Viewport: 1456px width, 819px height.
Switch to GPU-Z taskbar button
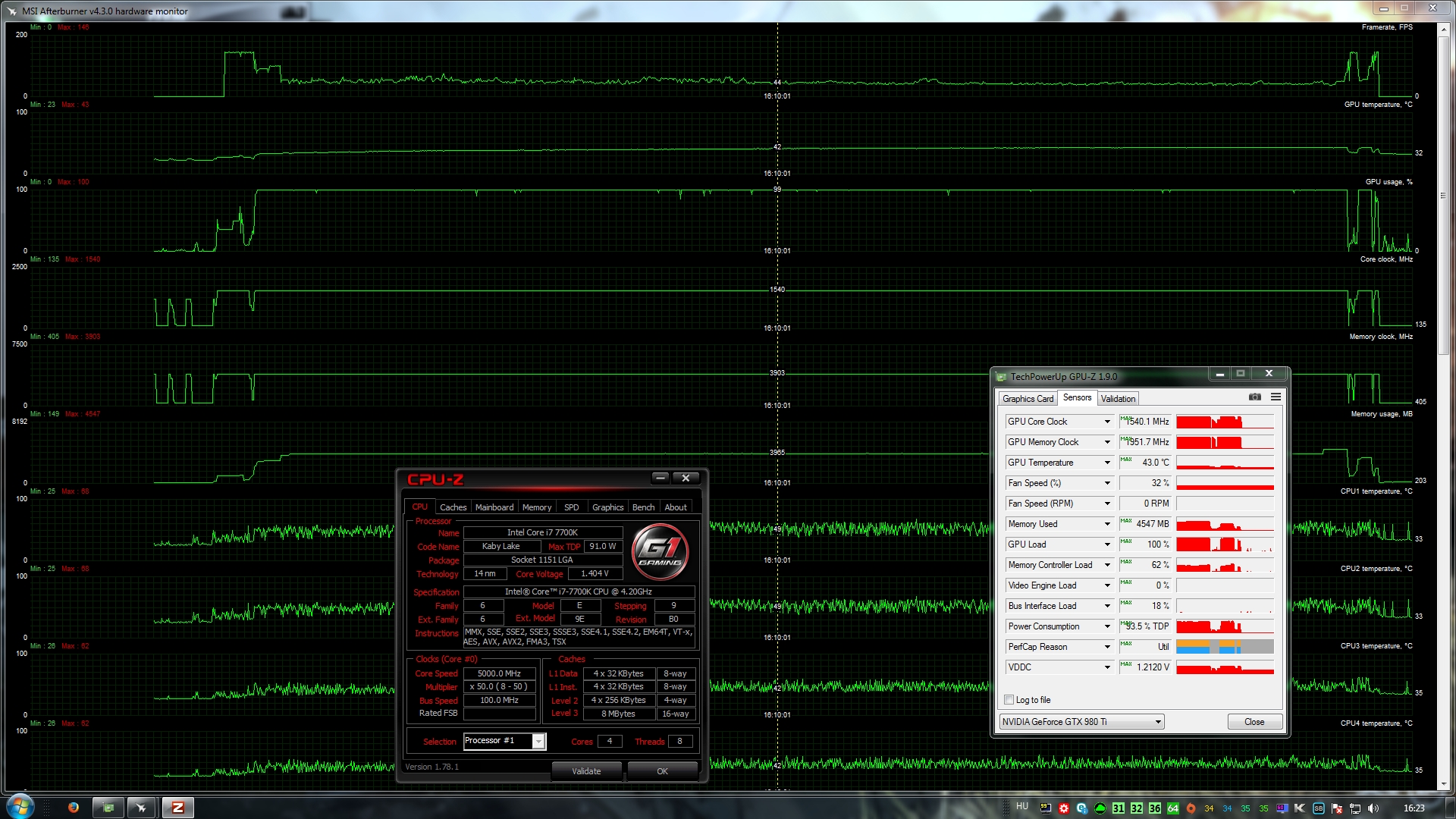(x=108, y=808)
